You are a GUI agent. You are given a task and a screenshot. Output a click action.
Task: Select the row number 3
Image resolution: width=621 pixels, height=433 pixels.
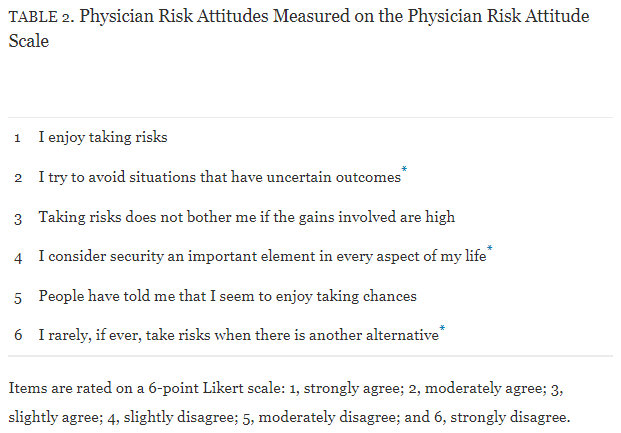(x=19, y=217)
